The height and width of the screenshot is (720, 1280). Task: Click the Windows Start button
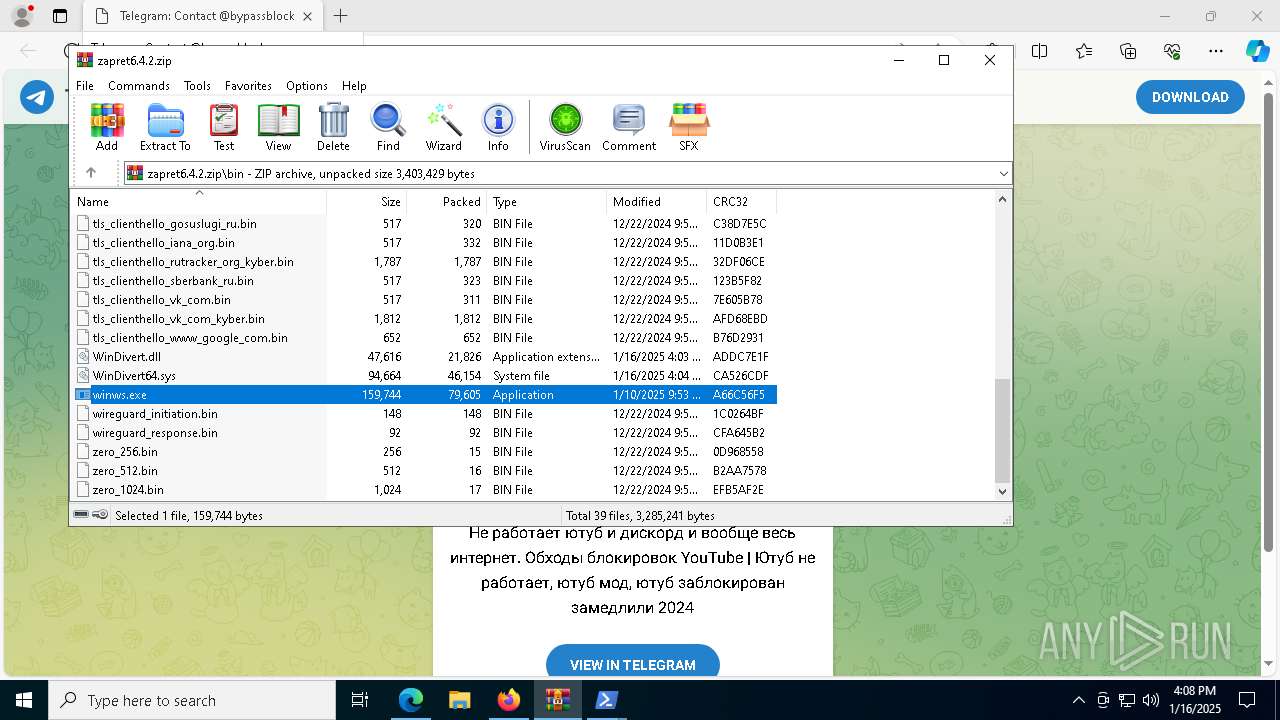(24, 700)
